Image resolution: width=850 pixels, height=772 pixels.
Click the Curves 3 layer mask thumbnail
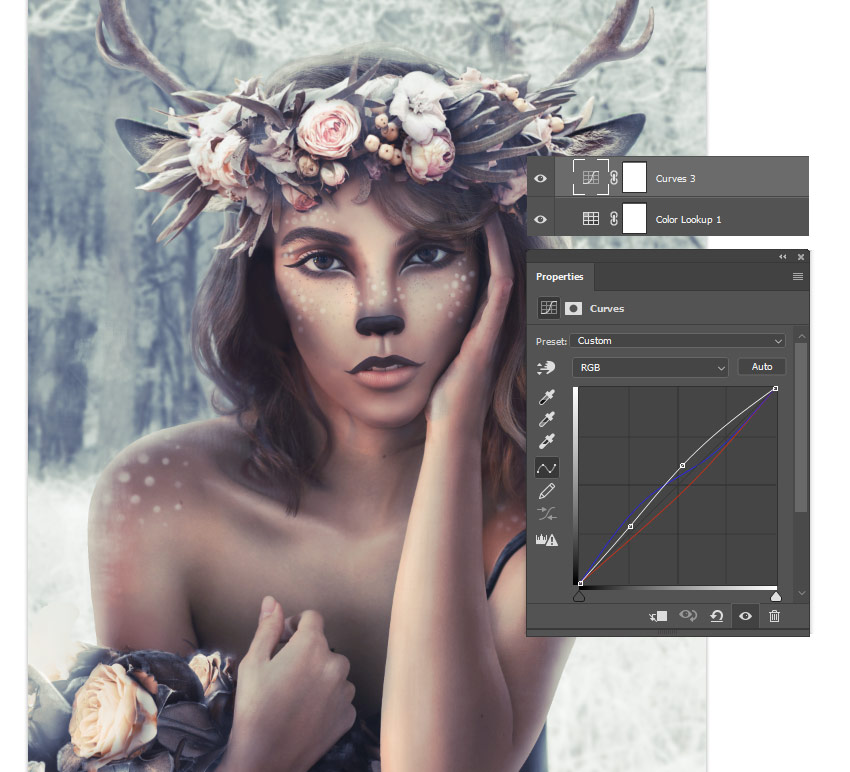click(x=634, y=177)
